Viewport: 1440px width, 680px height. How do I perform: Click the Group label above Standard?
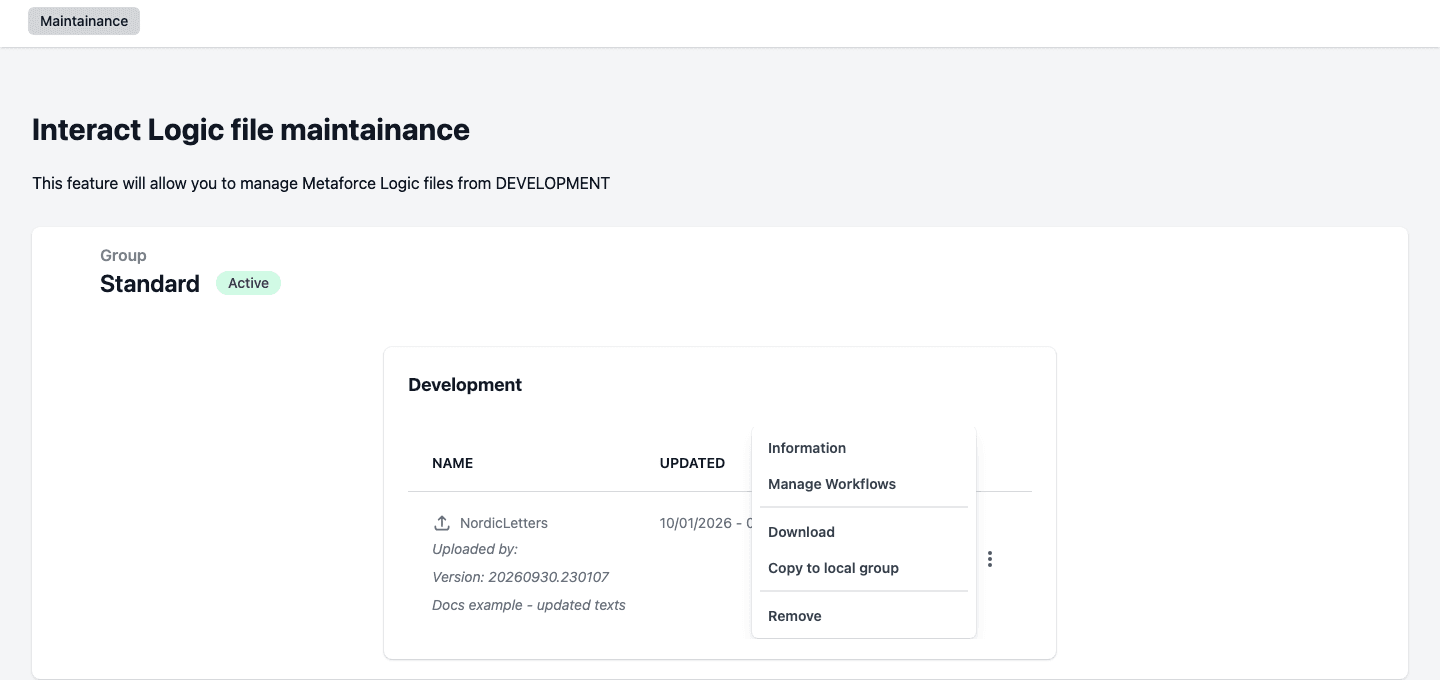(x=123, y=255)
